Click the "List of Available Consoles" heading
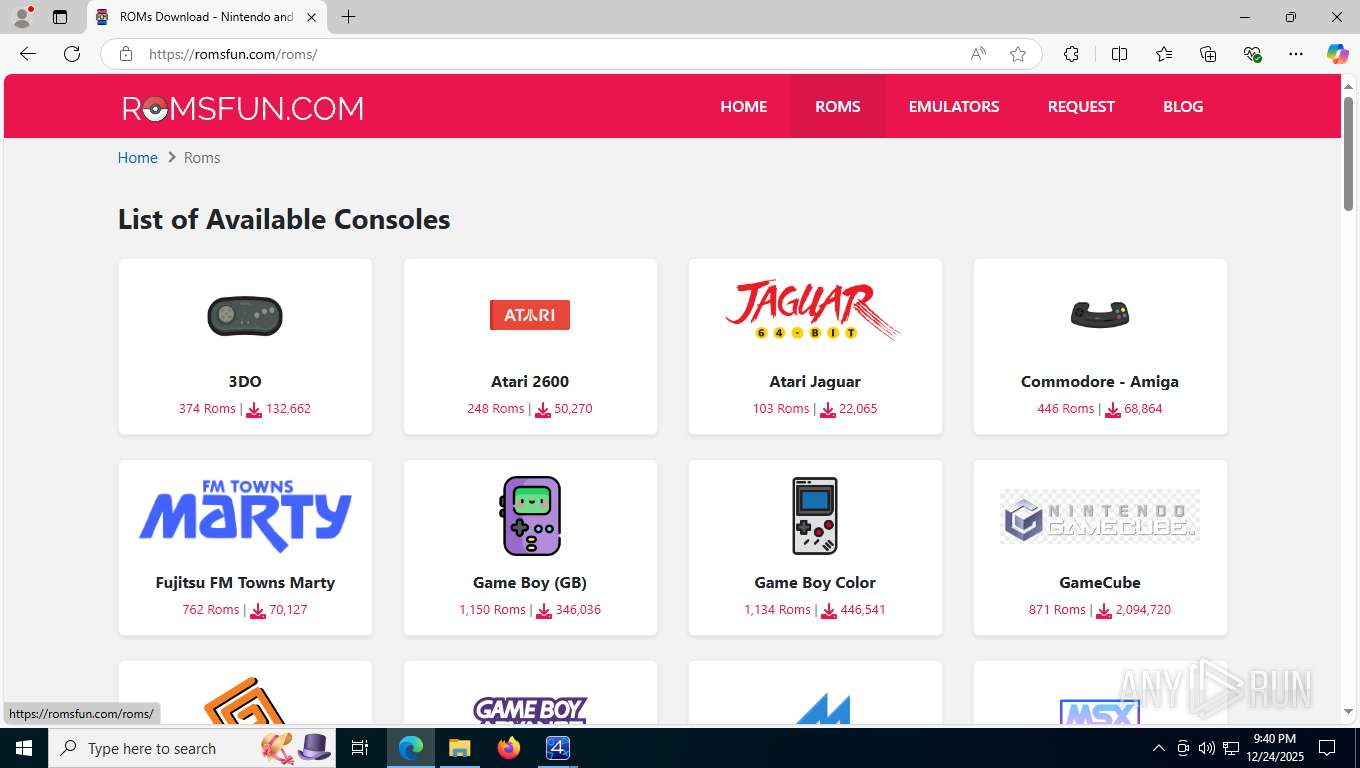The image size is (1360, 768). pos(284,219)
